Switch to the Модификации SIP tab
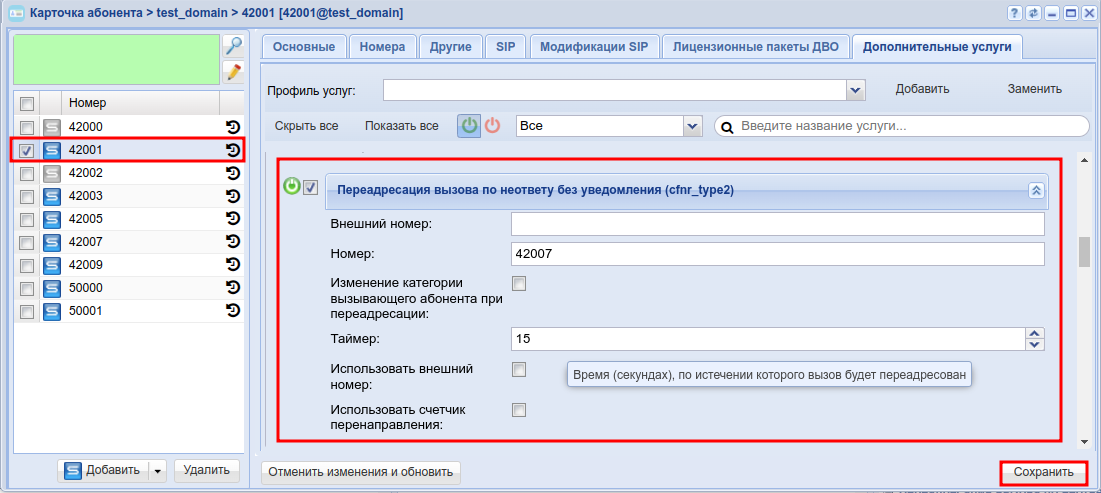The height and width of the screenshot is (493, 1101). [x=595, y=47]
